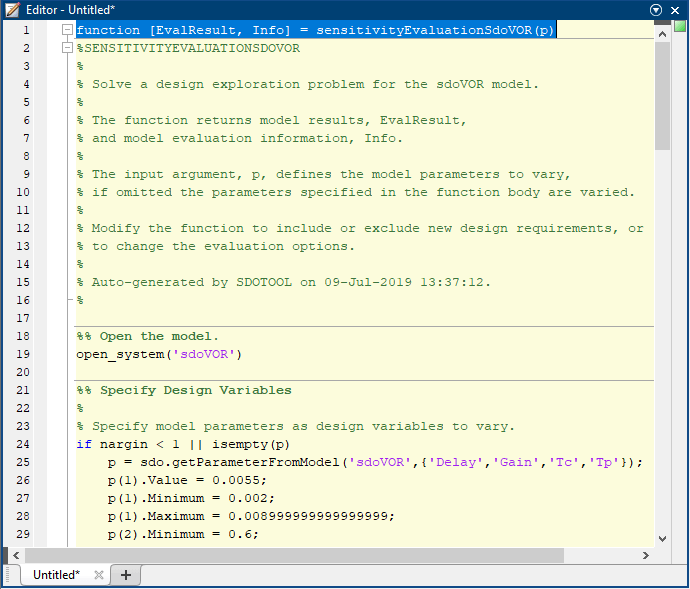This screenshot has width=690, height=589.
Task: Select the Untitled* document tab
Action: [56, 574]
